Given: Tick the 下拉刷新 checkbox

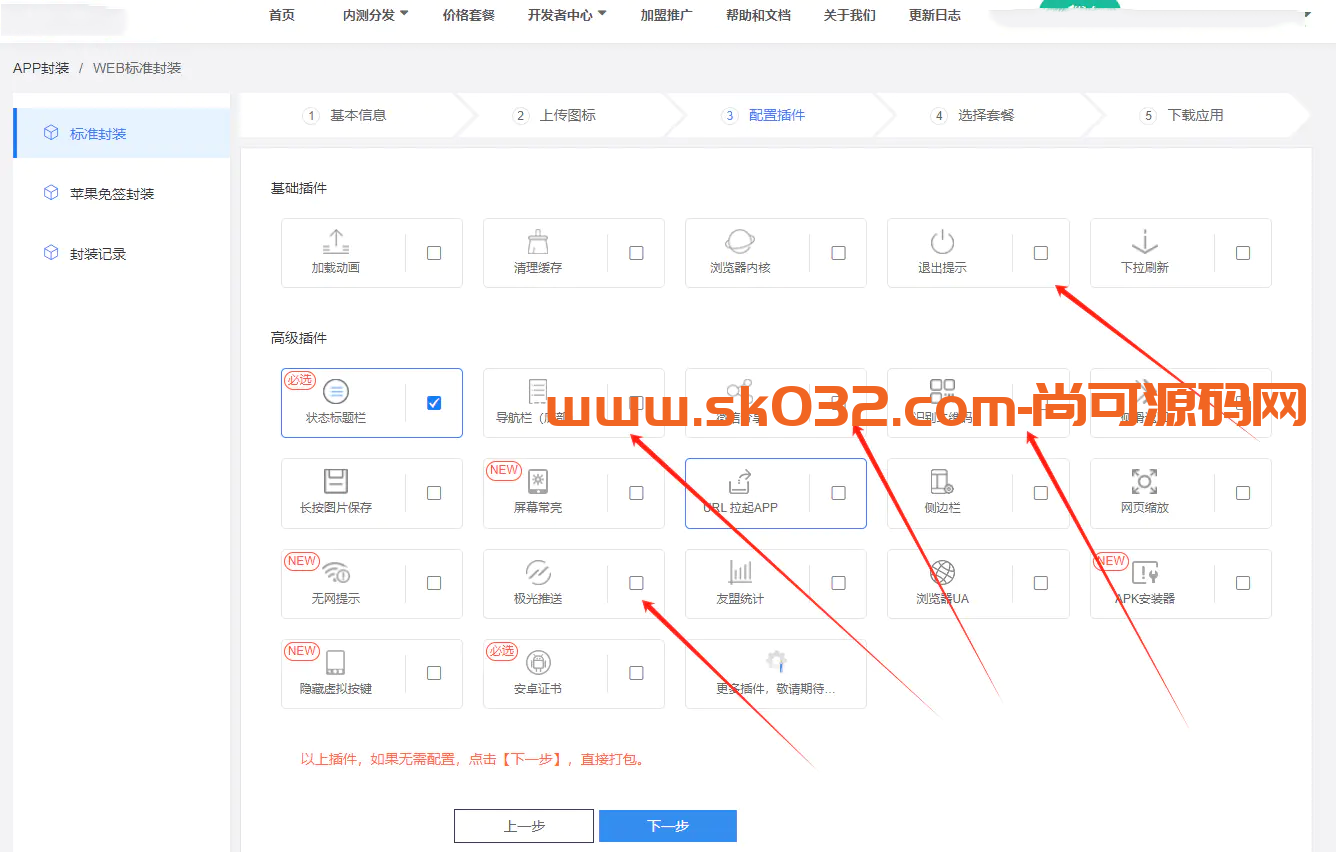Looking at the screenshot, I should 1243,253.
